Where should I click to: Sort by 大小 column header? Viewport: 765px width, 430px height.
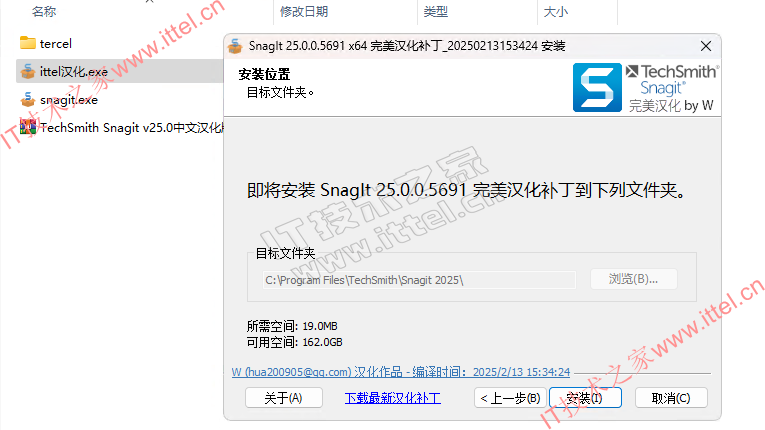pos(556,12)
